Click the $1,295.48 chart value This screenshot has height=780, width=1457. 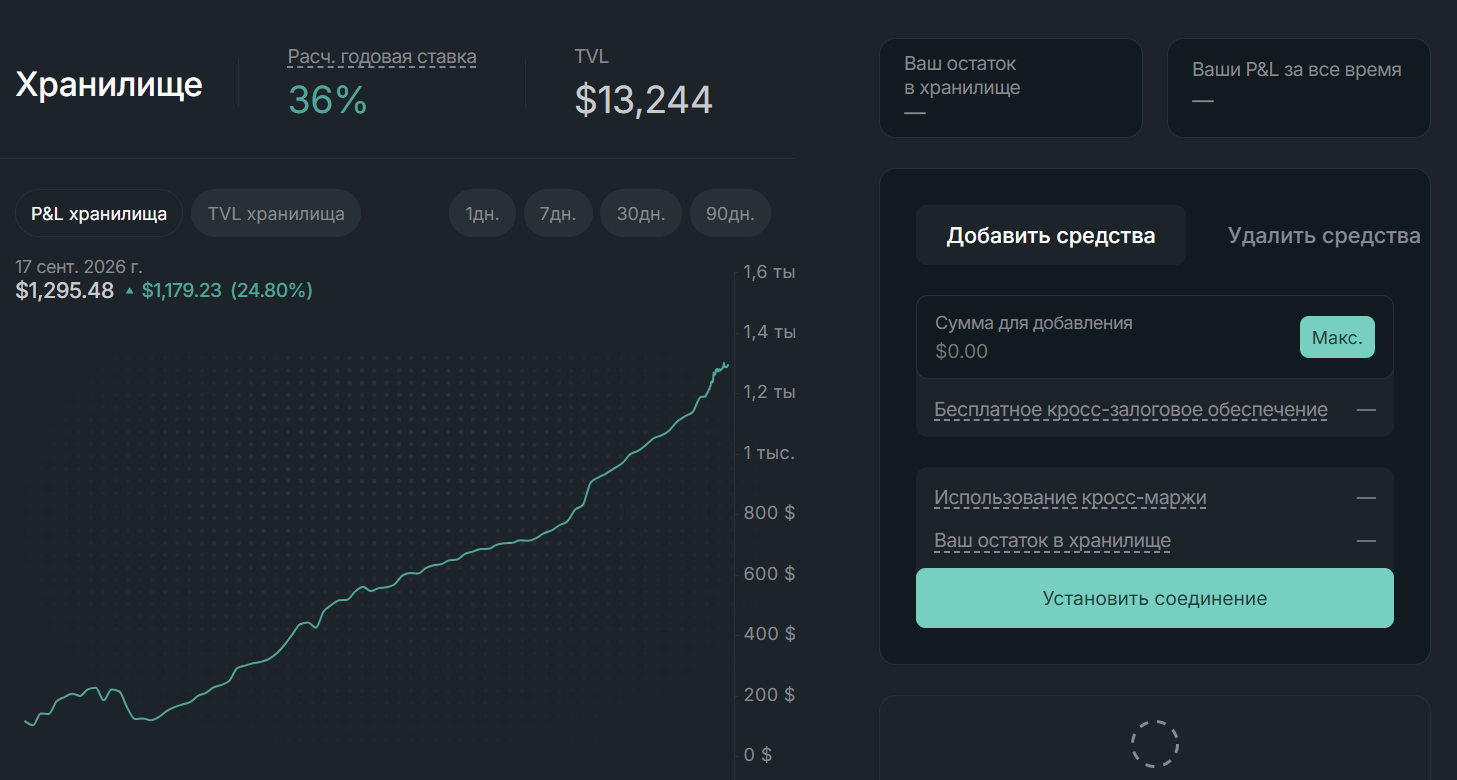tap(65, 291)
